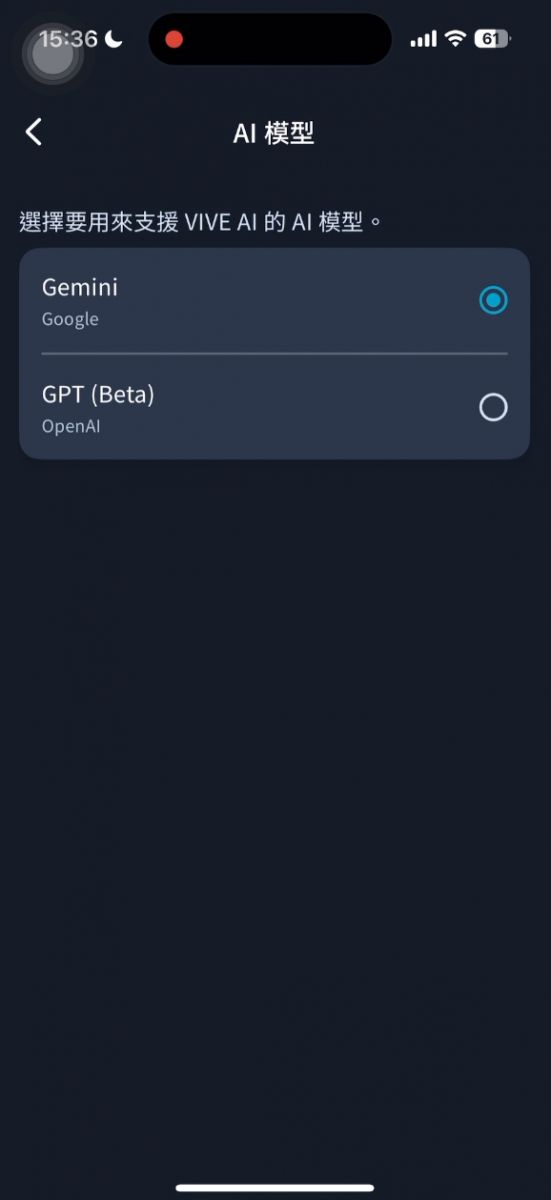Tap the 15:36 clock in status bar

(68, 39)
